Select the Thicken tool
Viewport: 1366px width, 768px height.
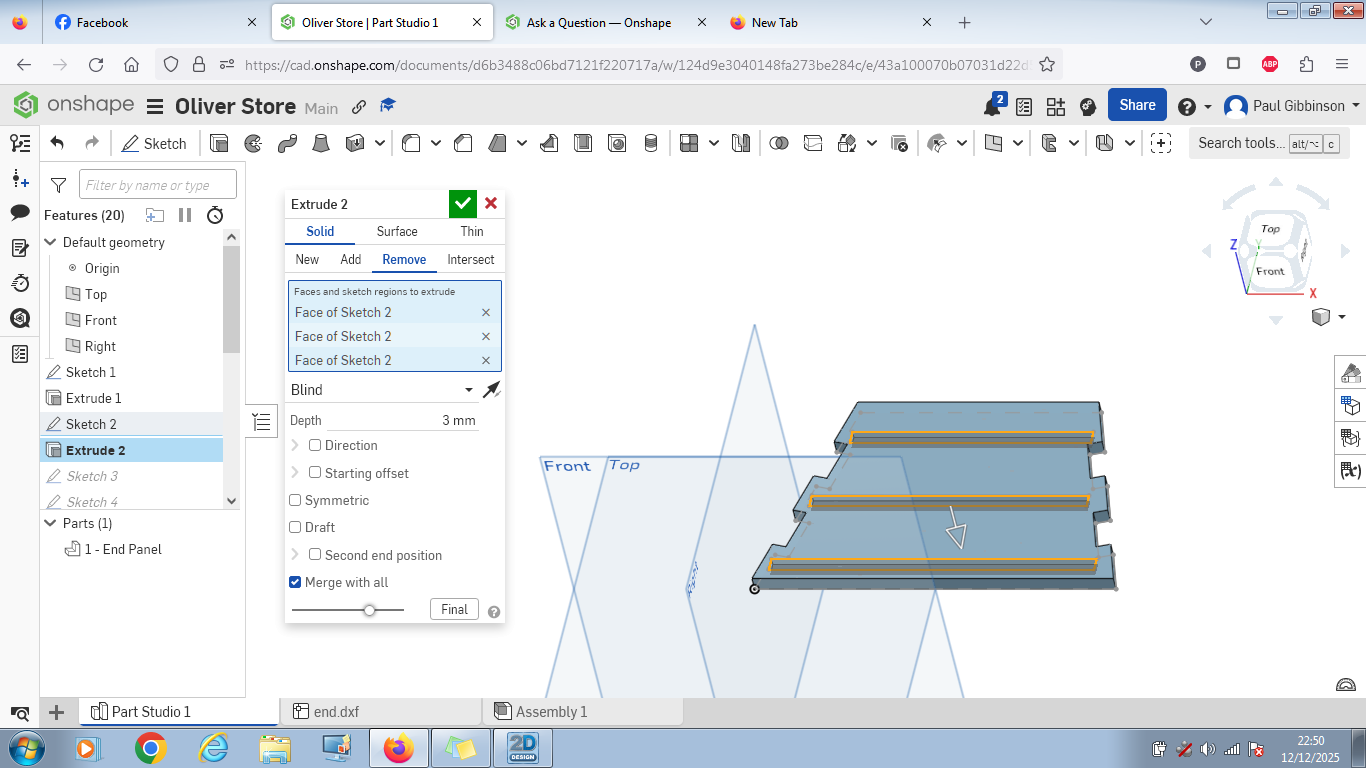[354, 143]
